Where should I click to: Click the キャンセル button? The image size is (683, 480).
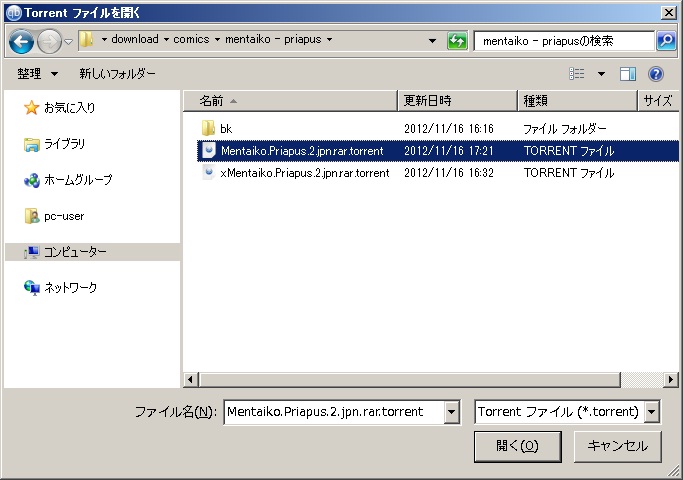click(617, 446)
